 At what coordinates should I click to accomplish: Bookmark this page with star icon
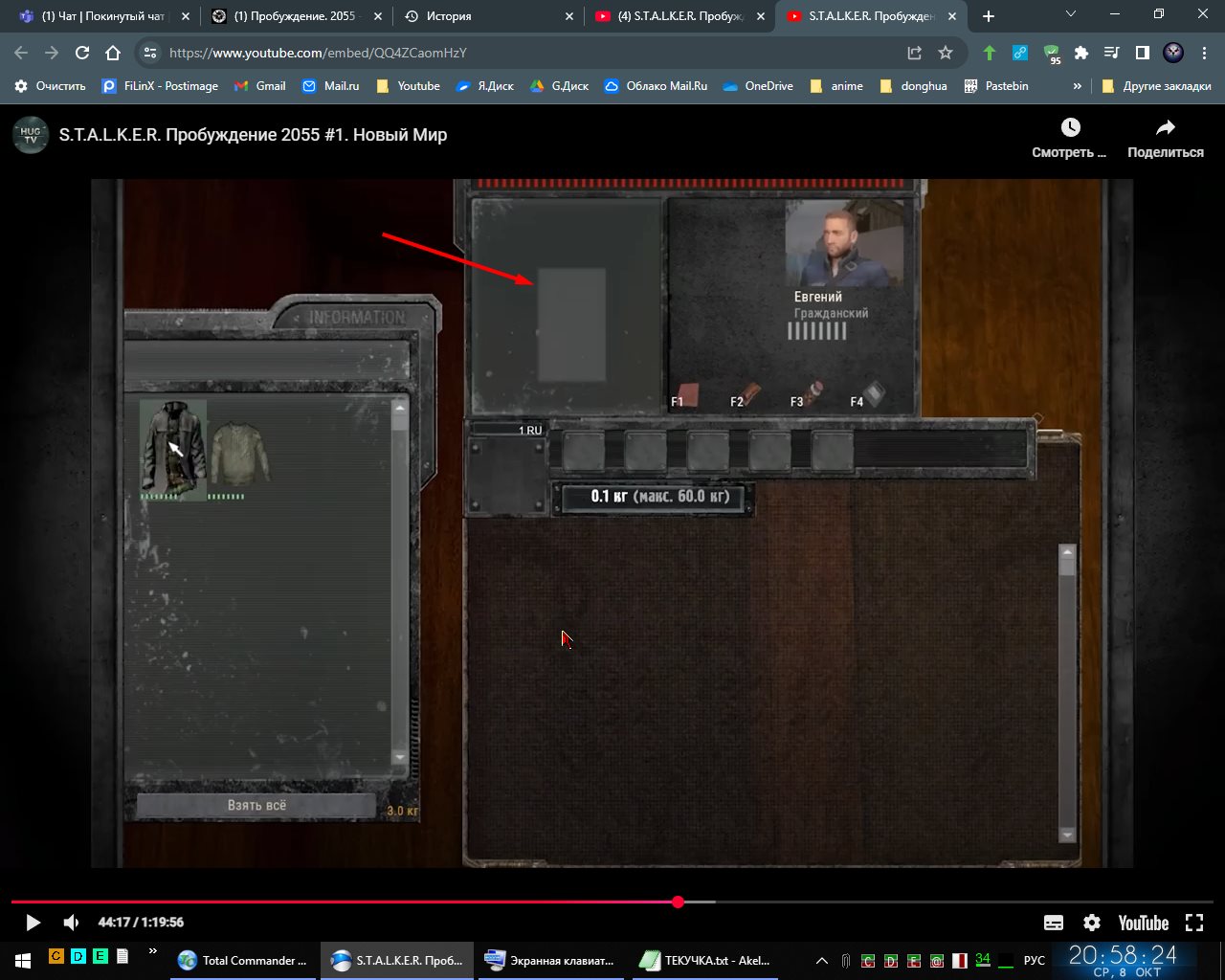tap(946, 53)
